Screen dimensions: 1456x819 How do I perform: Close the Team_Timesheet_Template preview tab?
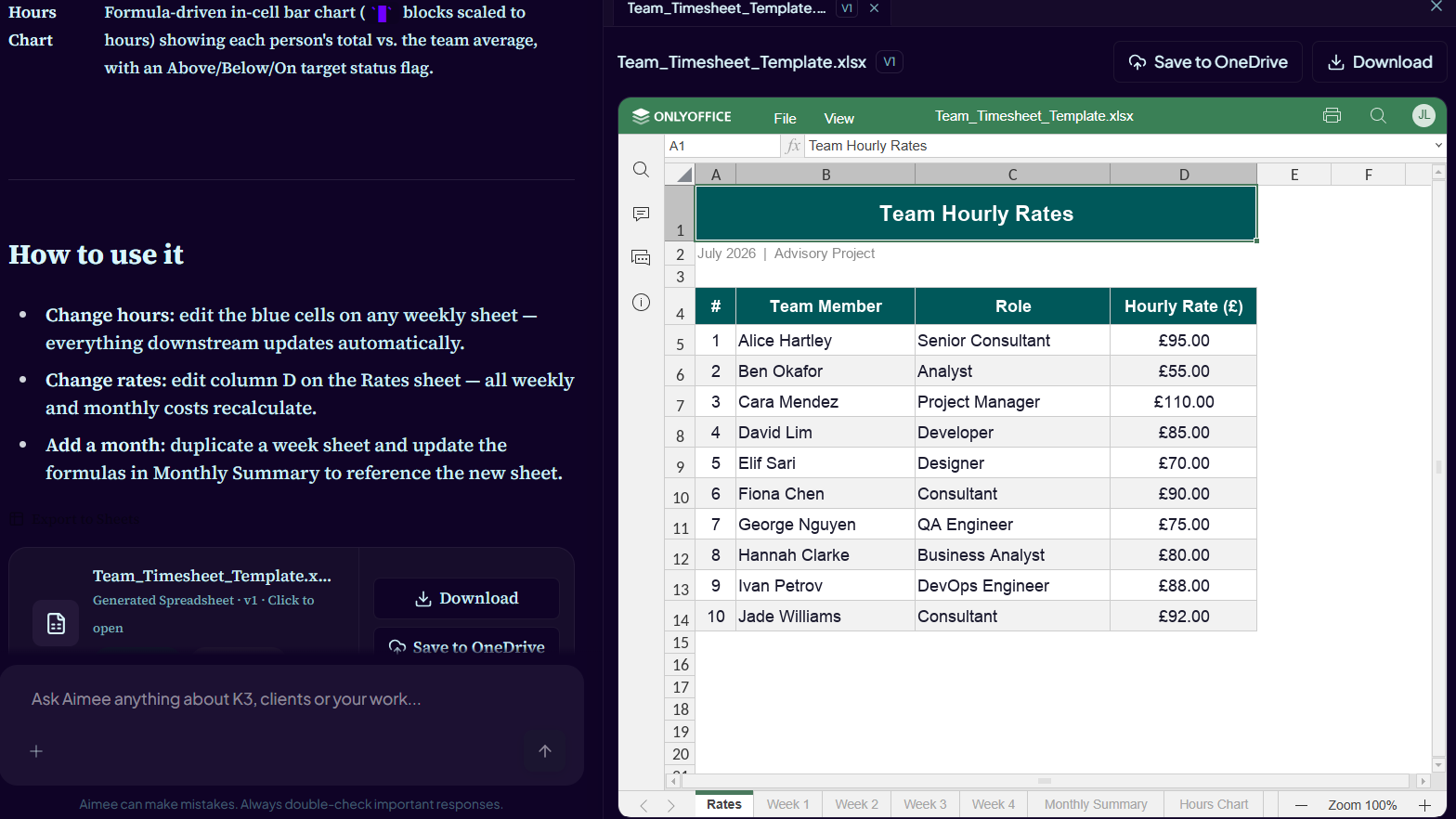(x=874, y=8)
